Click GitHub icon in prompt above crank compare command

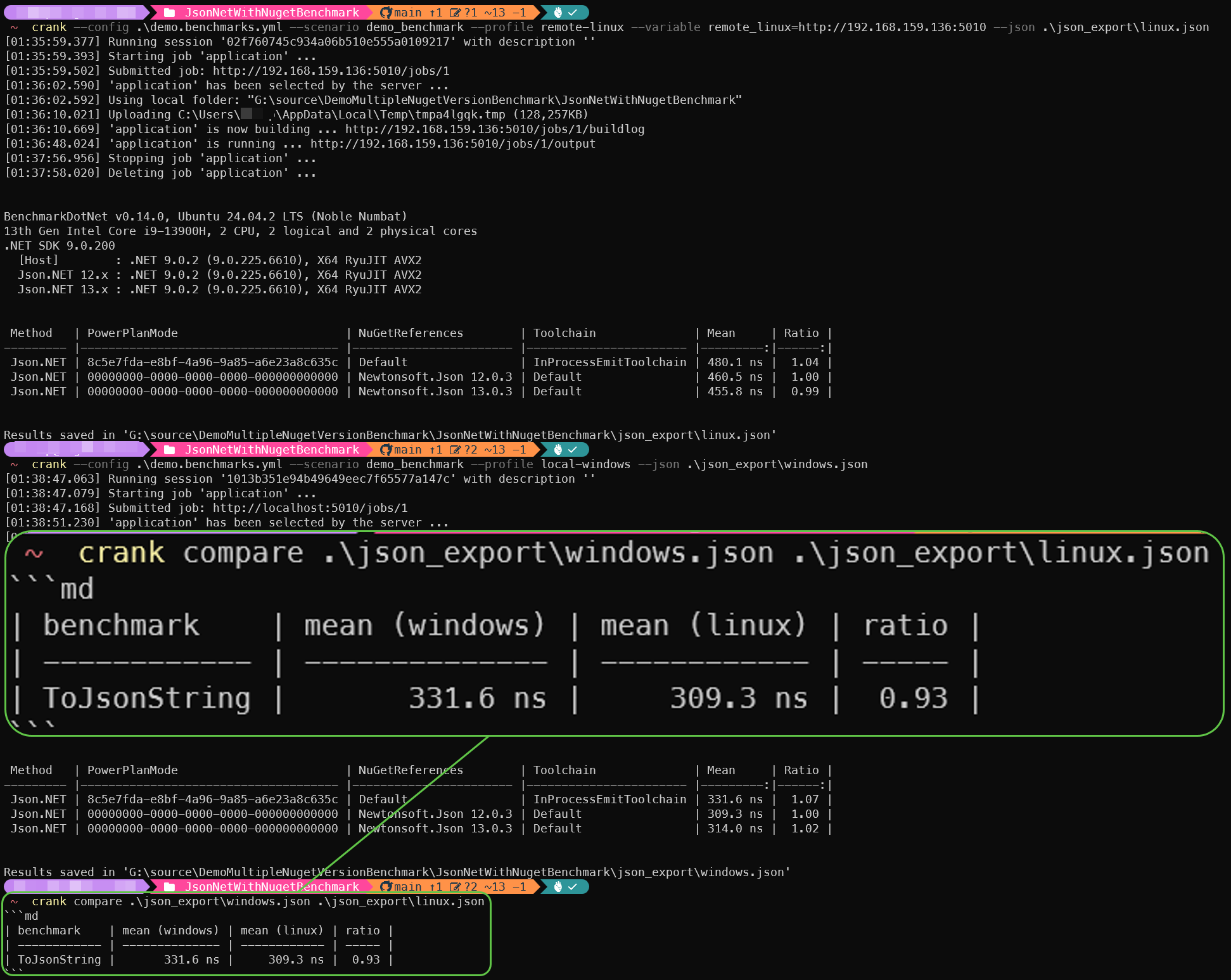pyautogui.click(x=386, y=887)
